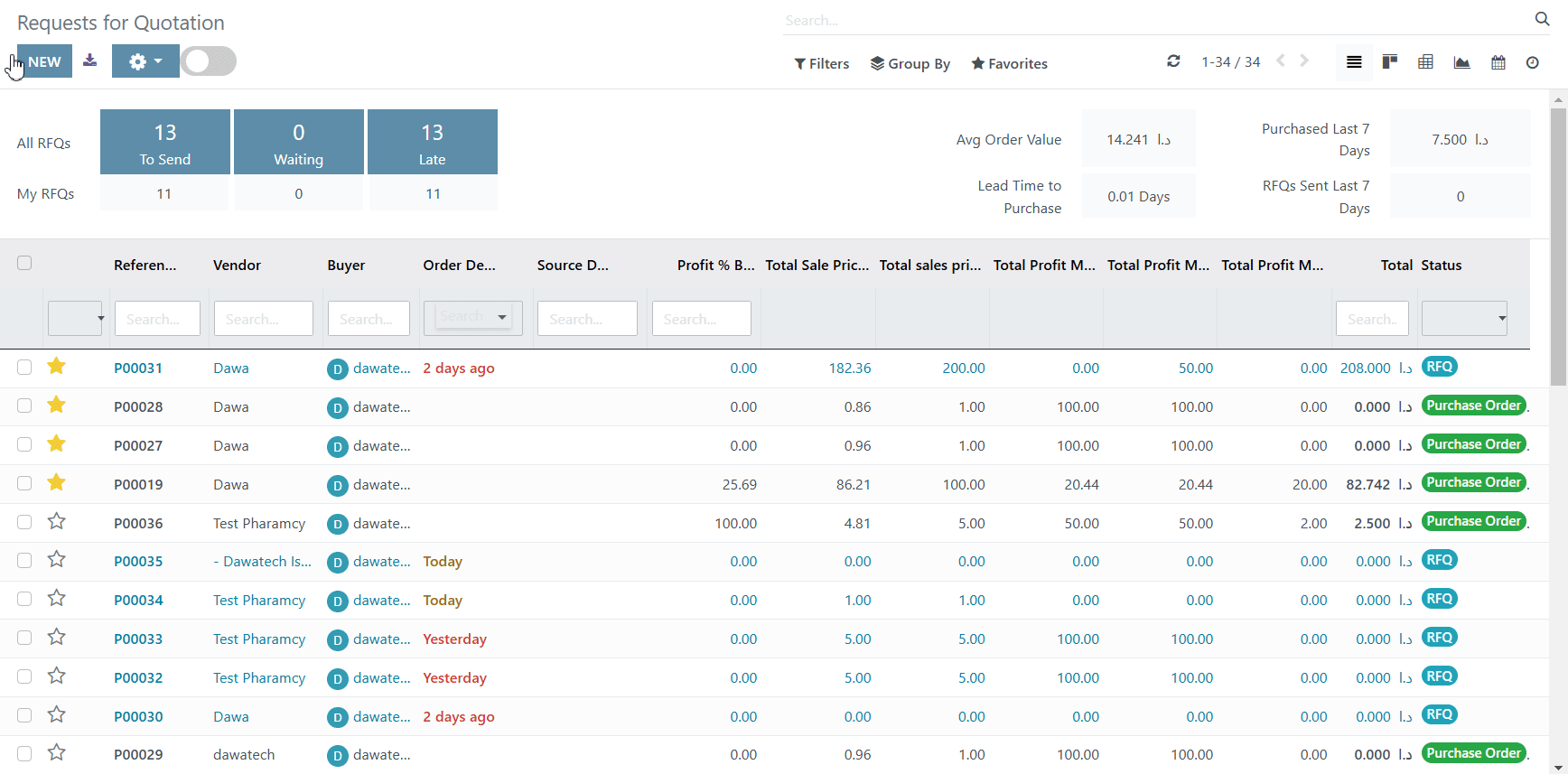Tick the select-all header checkbox
The height and width of the screenshot is (774, 1568).
(x=24, y=263)
